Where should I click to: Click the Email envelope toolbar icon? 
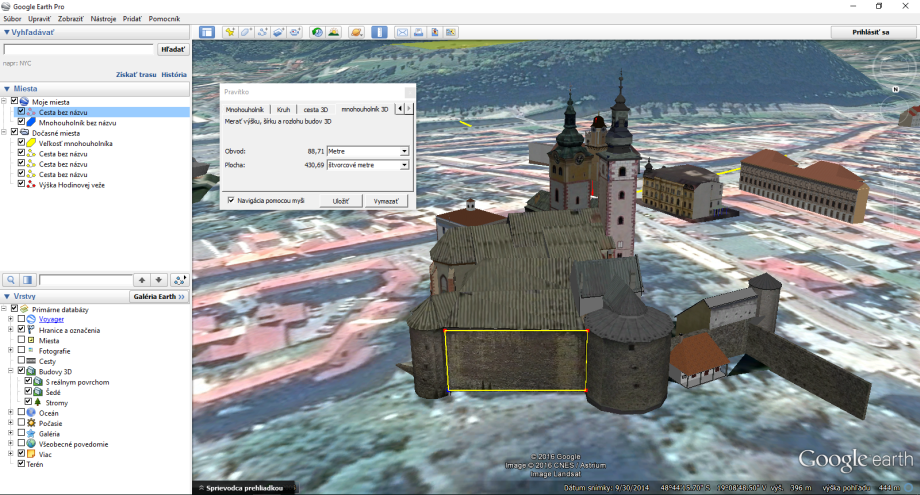pos(403,32)
